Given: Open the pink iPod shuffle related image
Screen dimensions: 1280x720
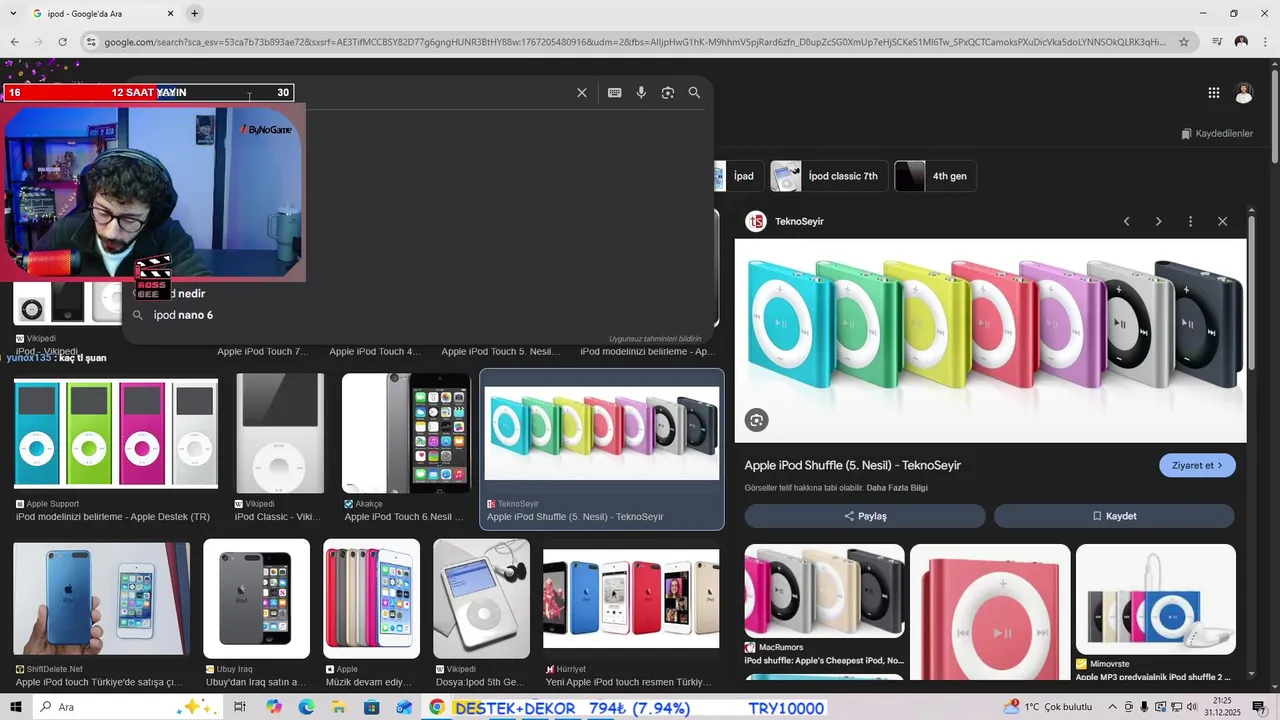Looking at the screenshot, I should click(990, 612).
